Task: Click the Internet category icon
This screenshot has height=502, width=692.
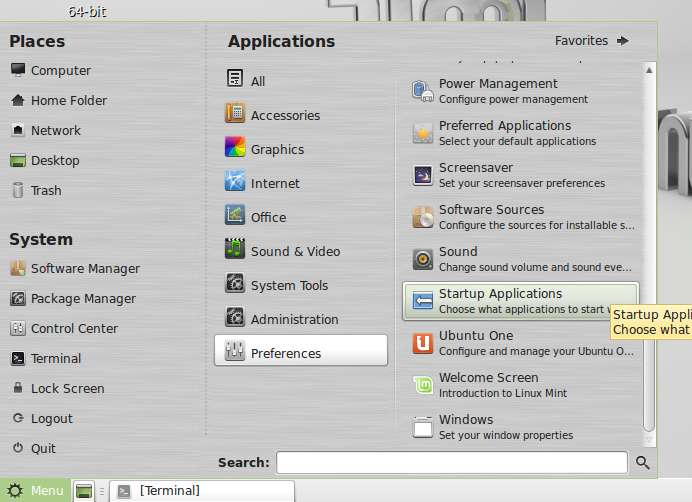Action: [235, 181]
